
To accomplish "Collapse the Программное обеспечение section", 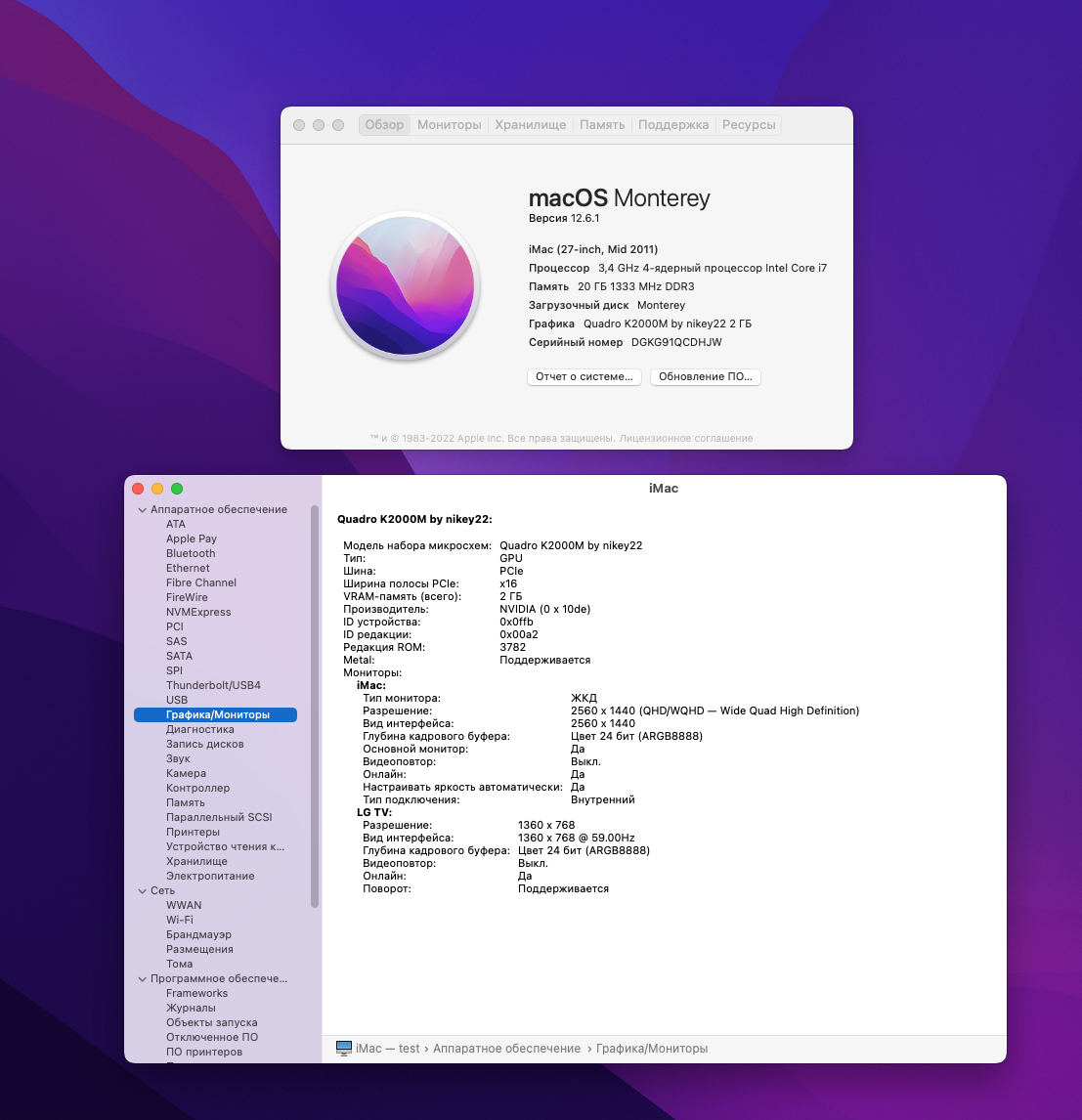I will click(x=142, y=979).
